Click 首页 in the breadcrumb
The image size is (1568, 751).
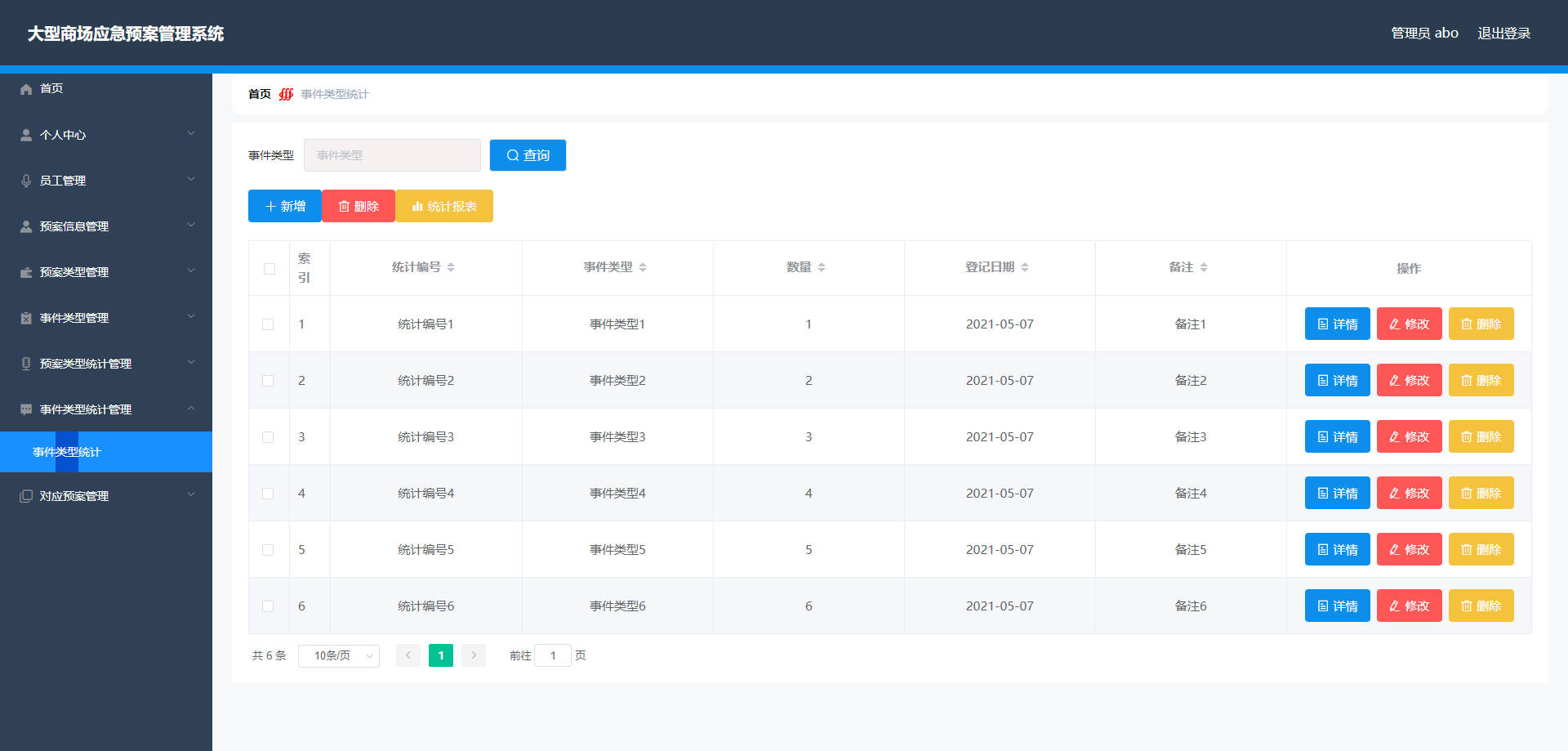coord(260,94)
